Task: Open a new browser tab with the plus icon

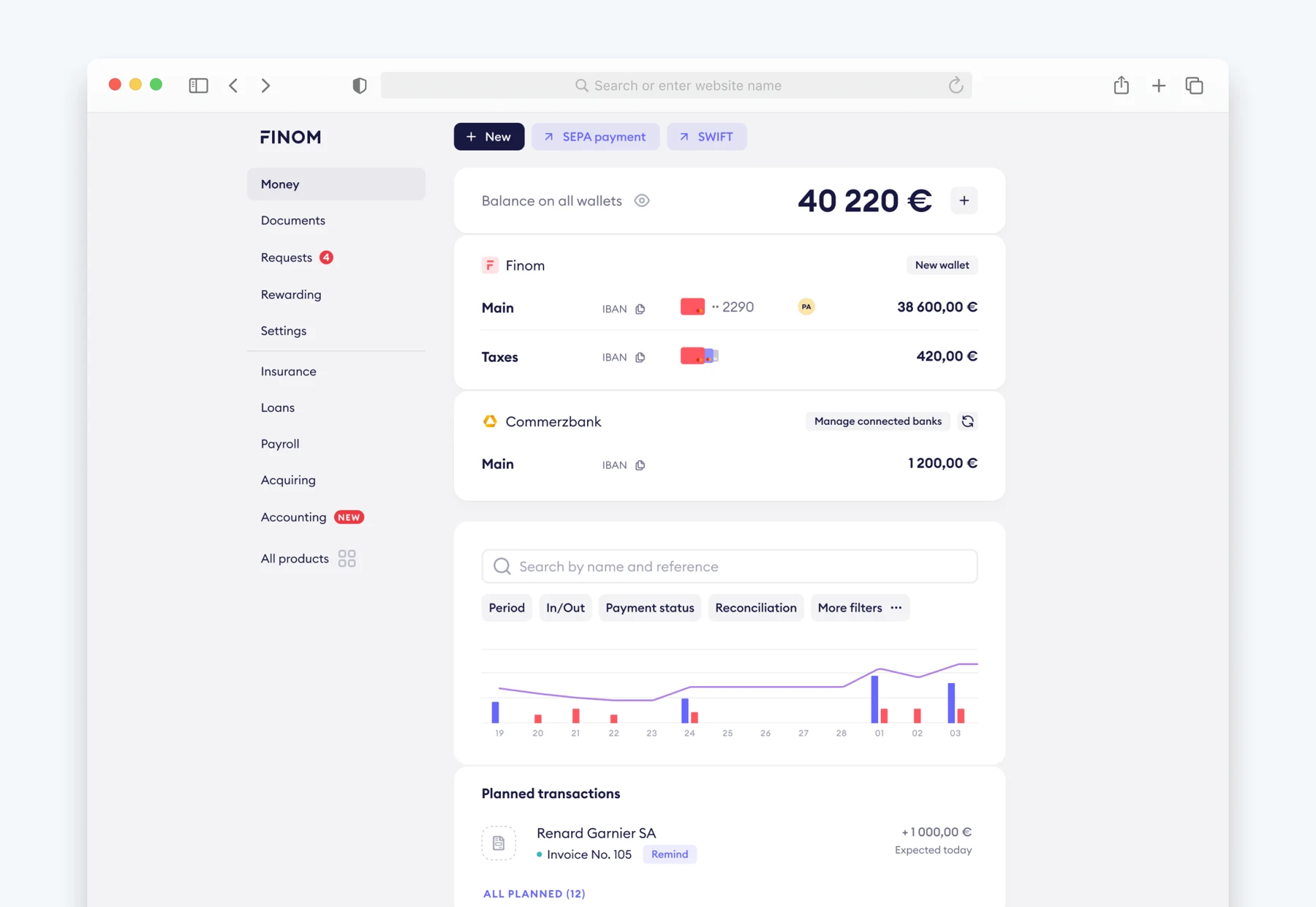Action: click(x=1158, y=86)
